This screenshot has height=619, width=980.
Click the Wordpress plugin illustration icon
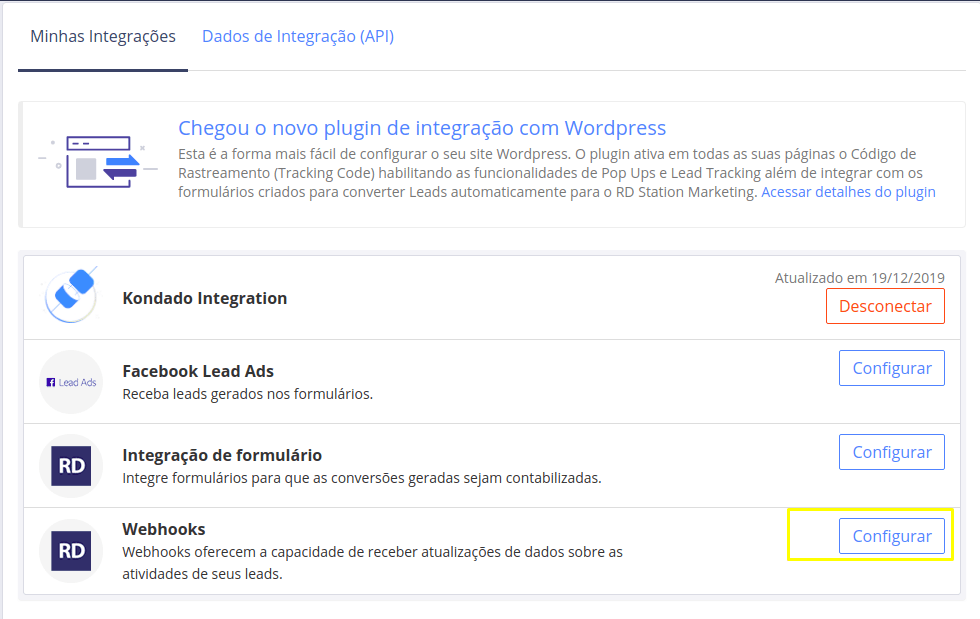click(98, 161)
